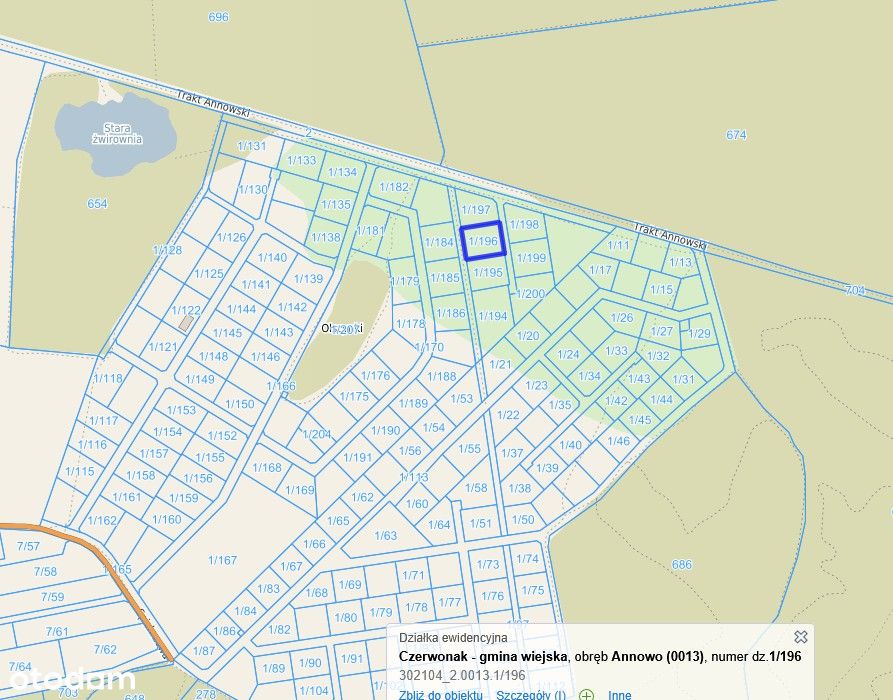
Task: Click parcel 1/50 label
Action: pos(523,519)
